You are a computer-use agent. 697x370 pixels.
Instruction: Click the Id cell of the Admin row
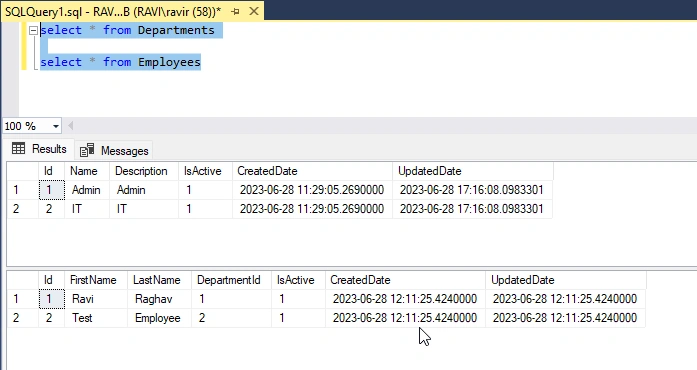tap(52, 190)
